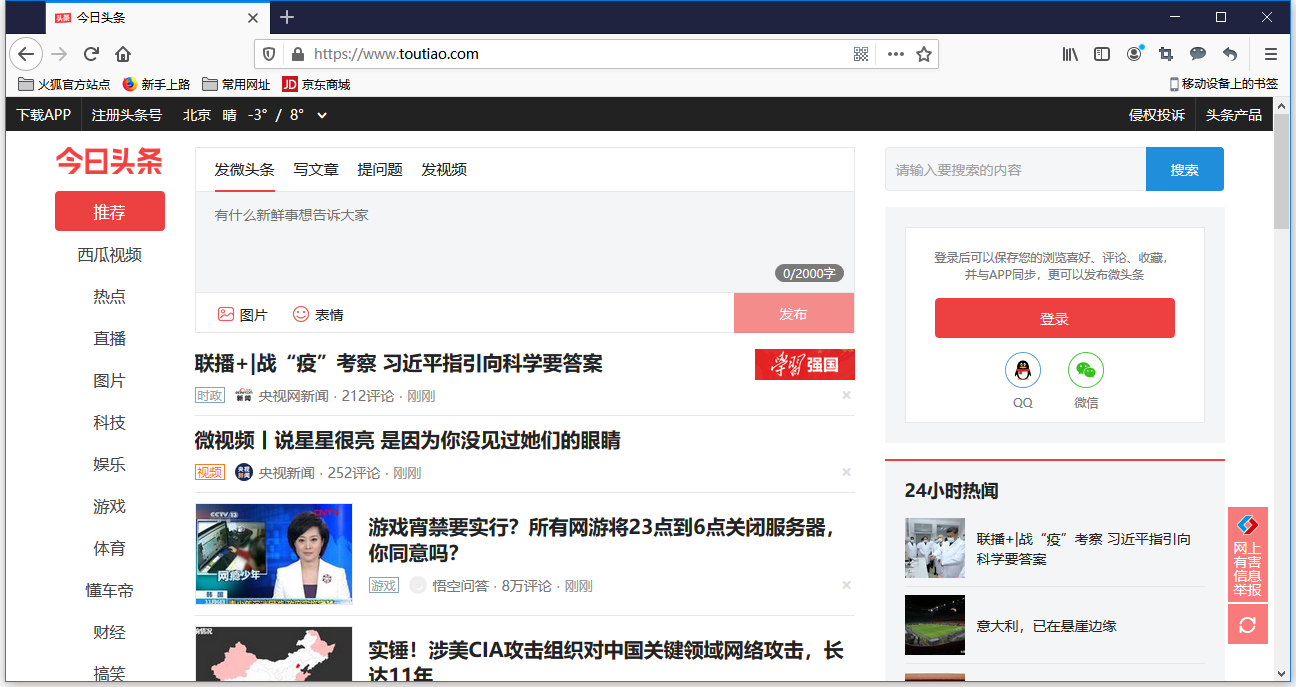Screen dimensions: 1296x687
Task: Open the 财经 channel
Action: (110, 633)
